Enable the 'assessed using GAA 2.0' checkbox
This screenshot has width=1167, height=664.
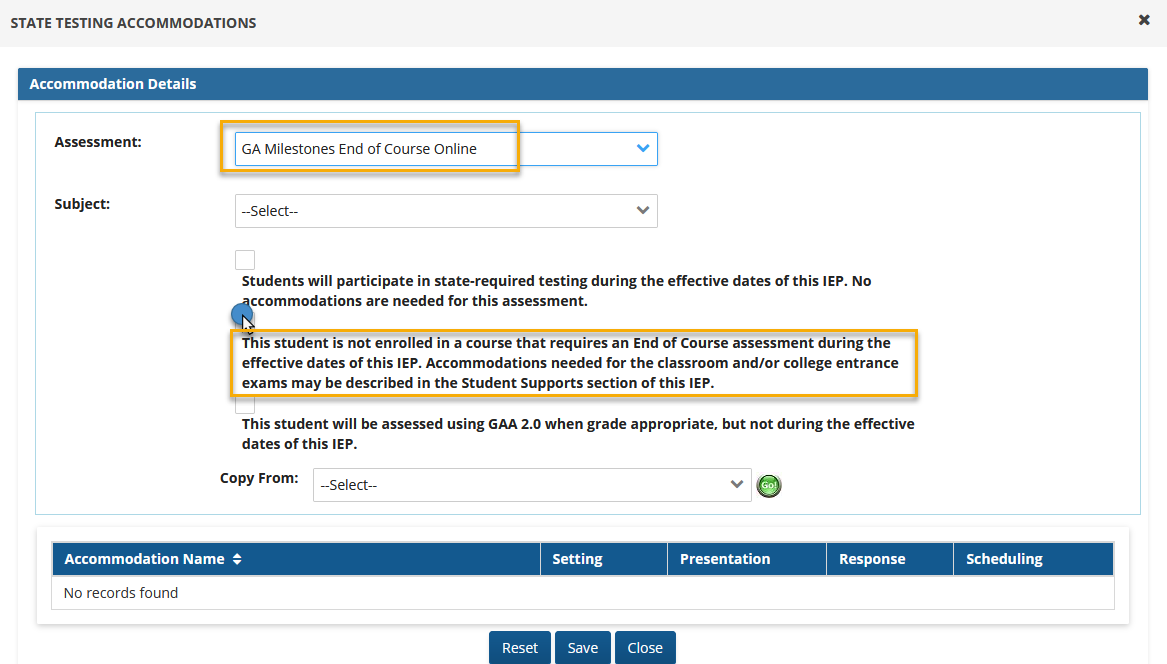tap(245, 405)
